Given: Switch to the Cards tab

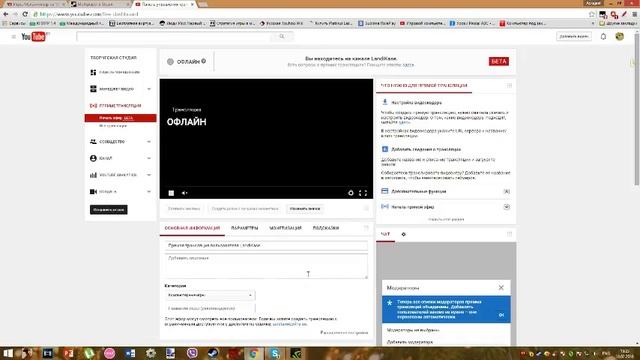Looking at the screenshot, I should tap(326, 228).
